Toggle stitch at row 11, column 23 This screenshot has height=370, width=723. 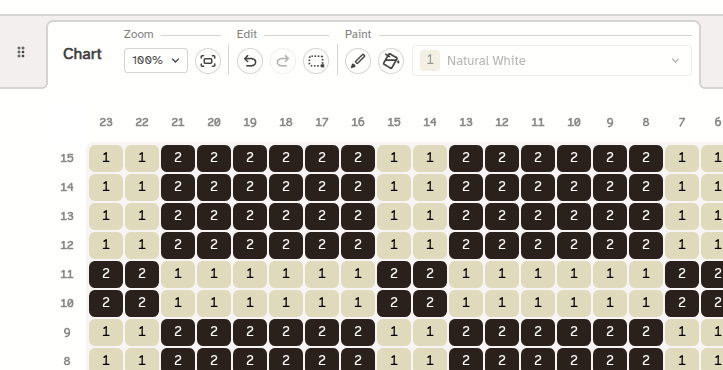[x=106, y=274]
